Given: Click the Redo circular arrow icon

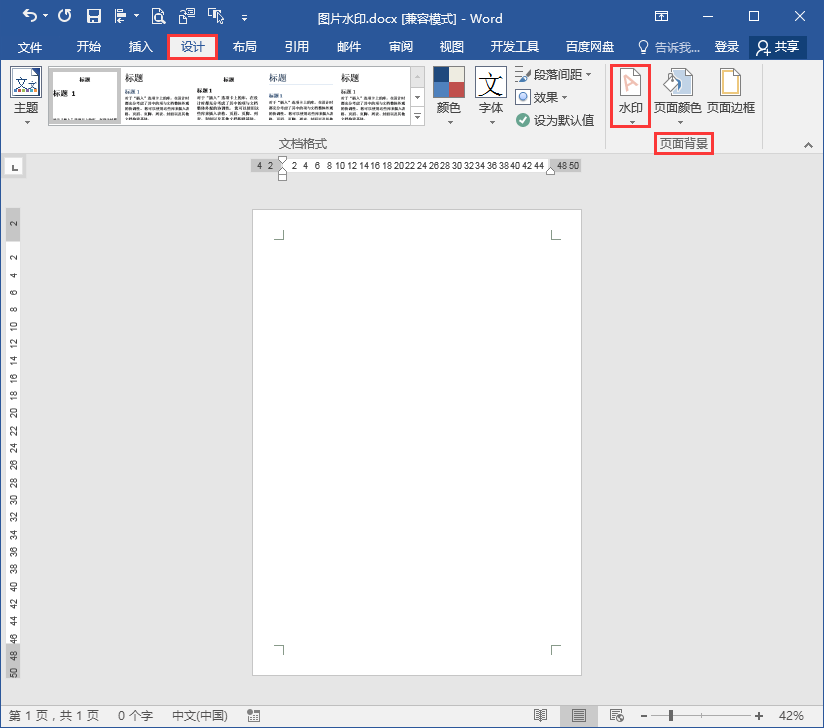Looking at the screenshot, I should click(x=65, y=16).
